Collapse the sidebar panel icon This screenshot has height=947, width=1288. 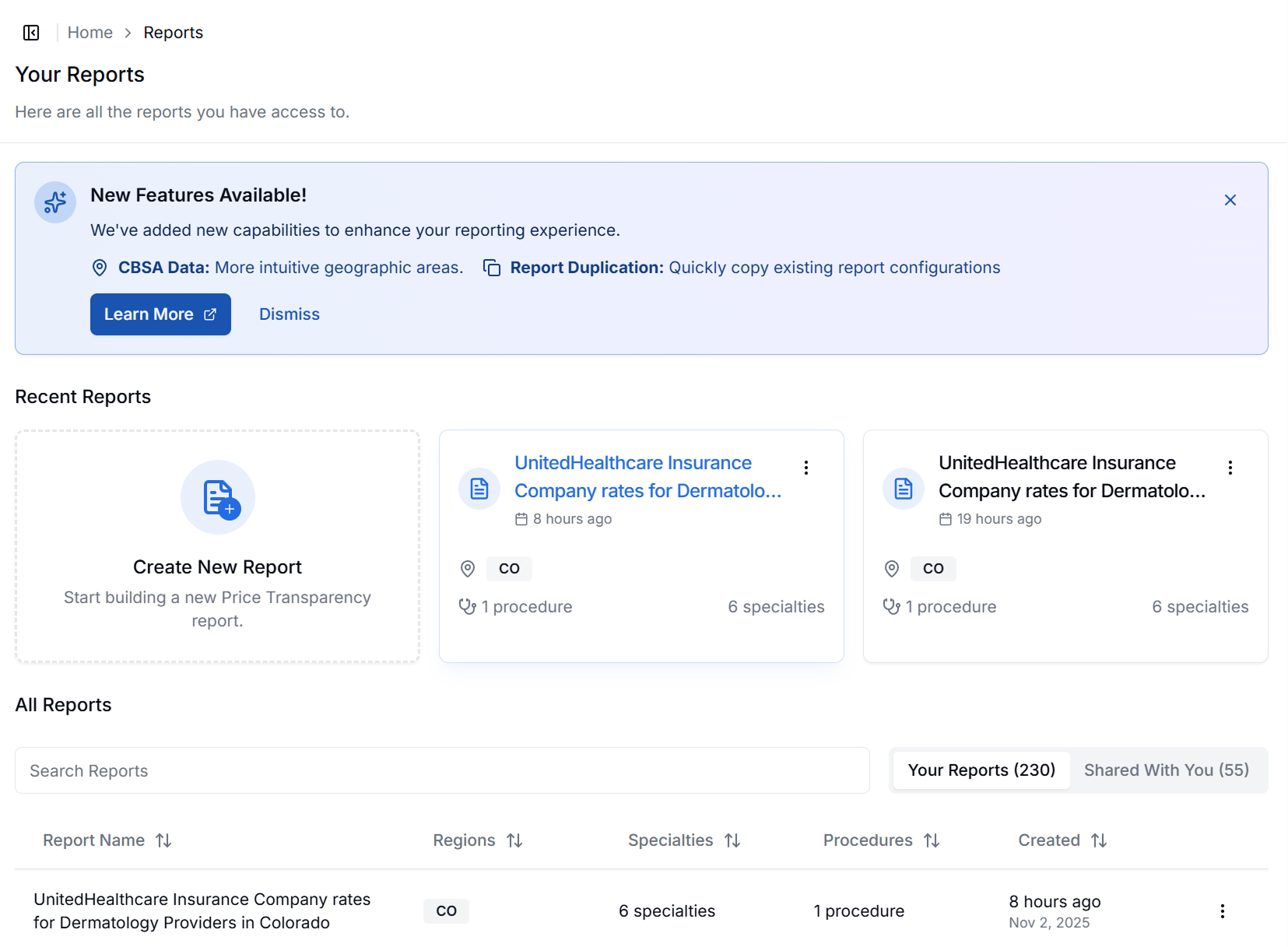pyautogui.click(x=31, y=33)
